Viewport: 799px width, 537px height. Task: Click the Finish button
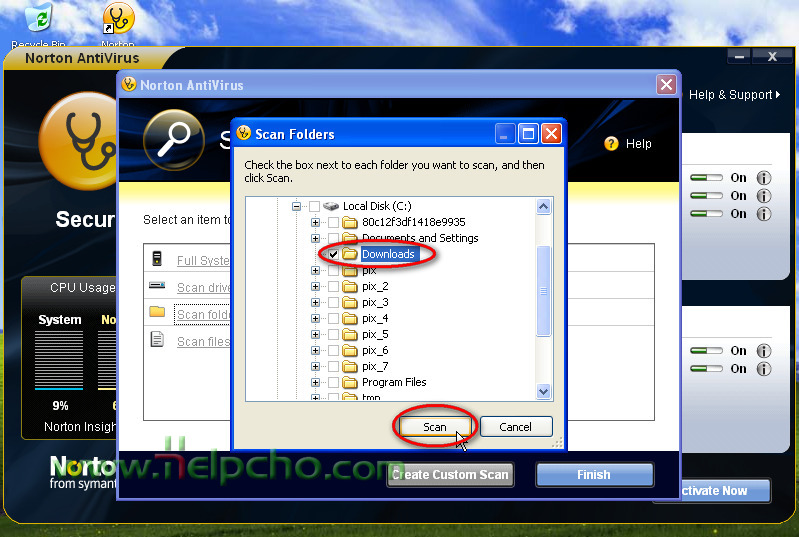pos(594,475)
